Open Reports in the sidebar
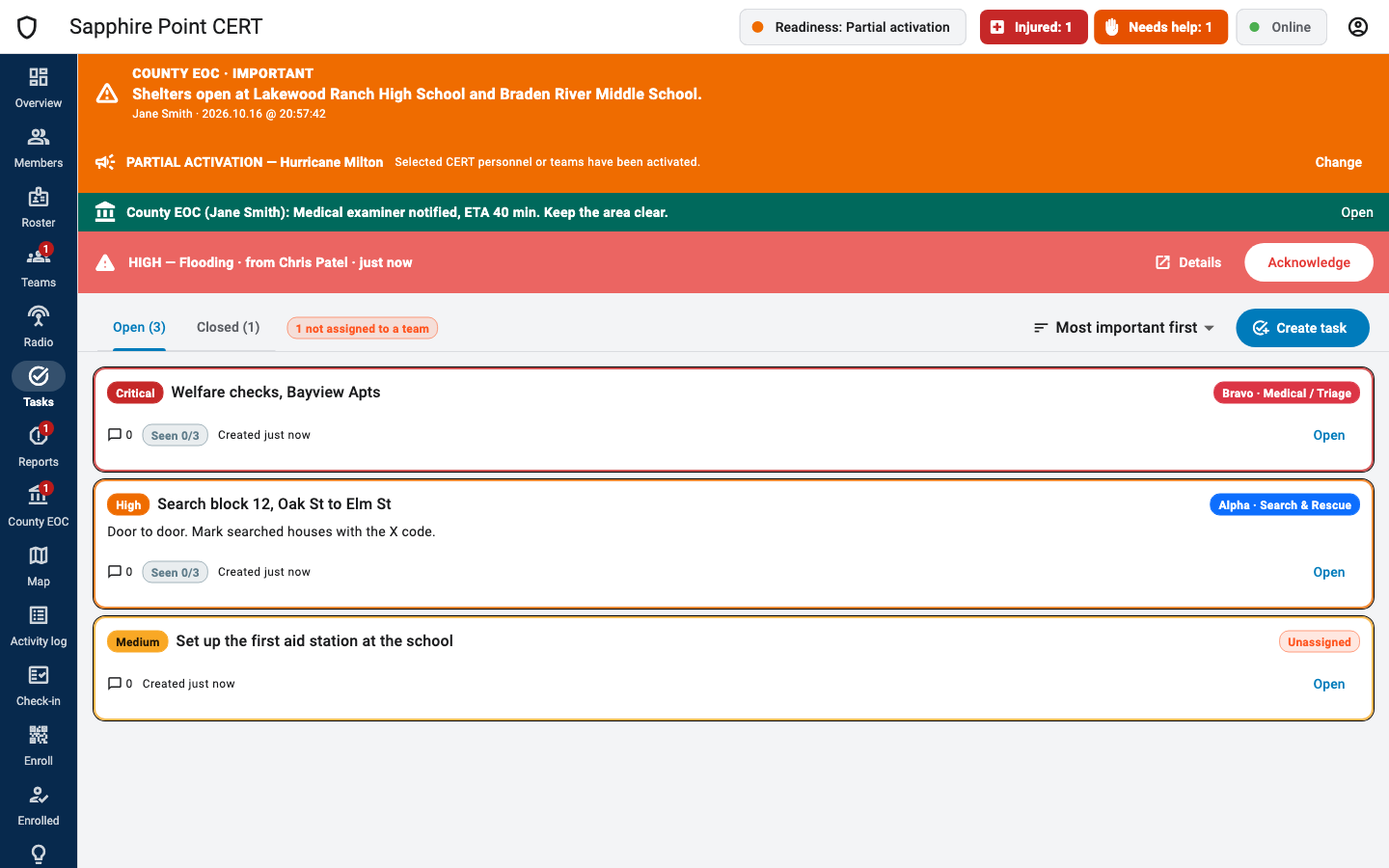 coord(39,447)
